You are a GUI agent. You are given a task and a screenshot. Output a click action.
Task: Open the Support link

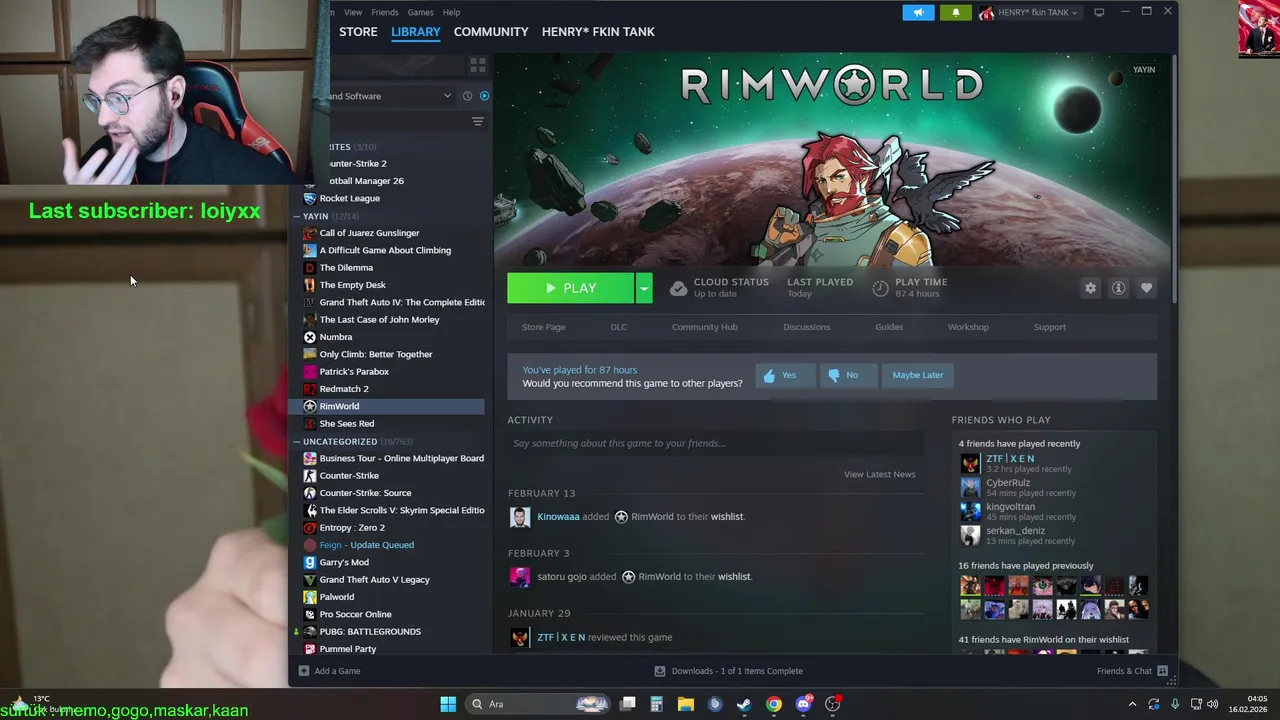pos(1049,327)
